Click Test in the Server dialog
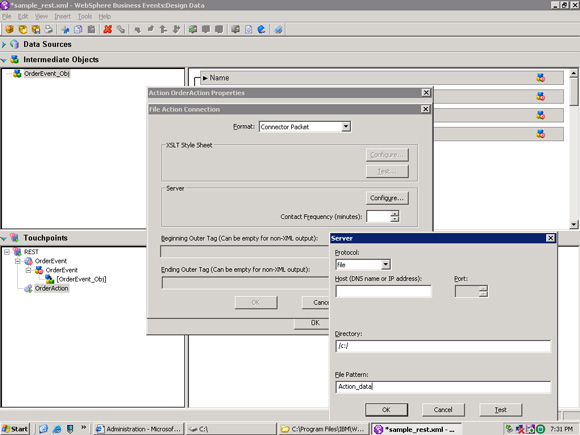The image size is (580, 435). [500, 409]
